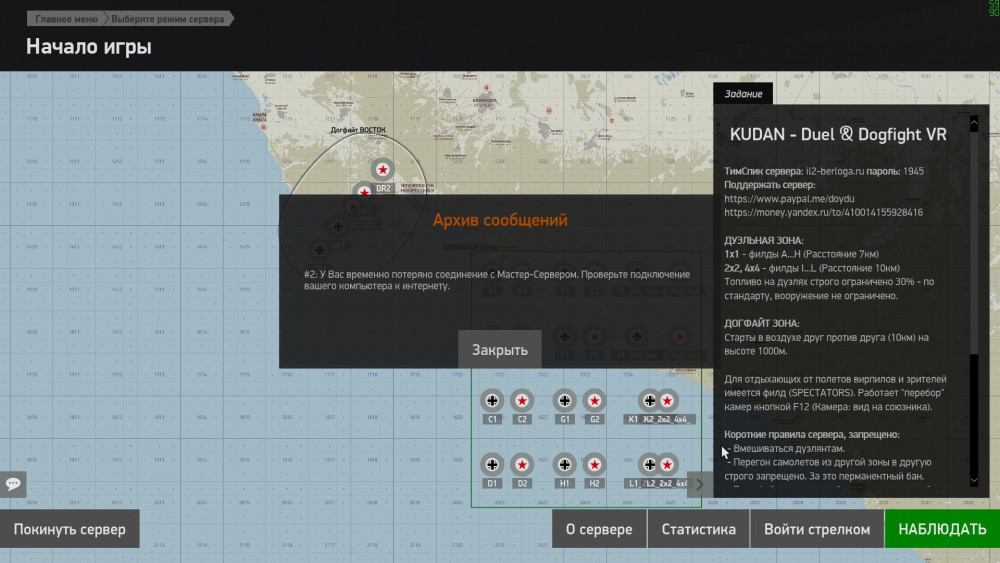1000x563 pixels.
Task: Click the briefing scrollbar down arrow
Action: (975, 481)
